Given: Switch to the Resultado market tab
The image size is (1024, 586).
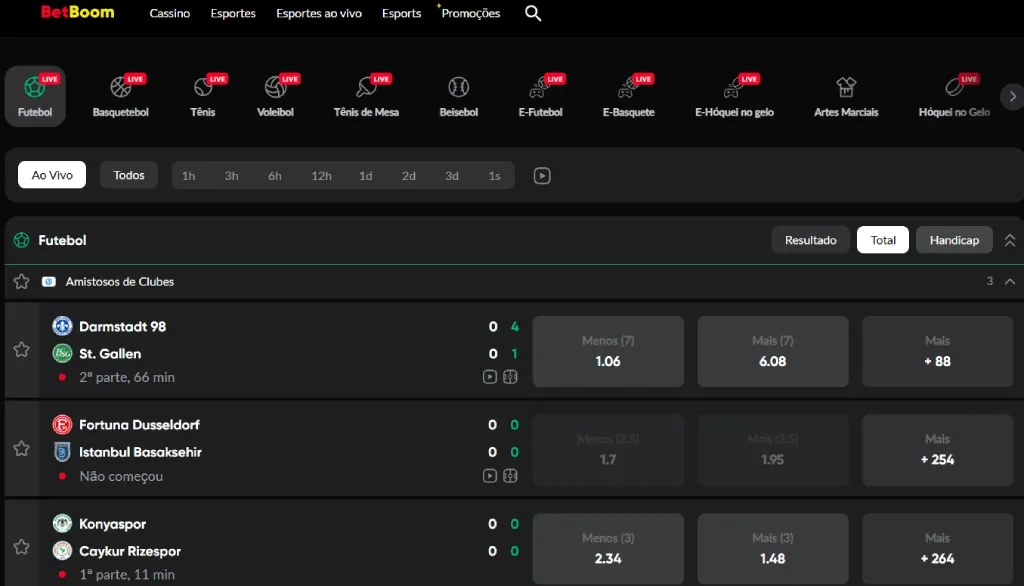Looking at the screenshot, I should (810, 240).
